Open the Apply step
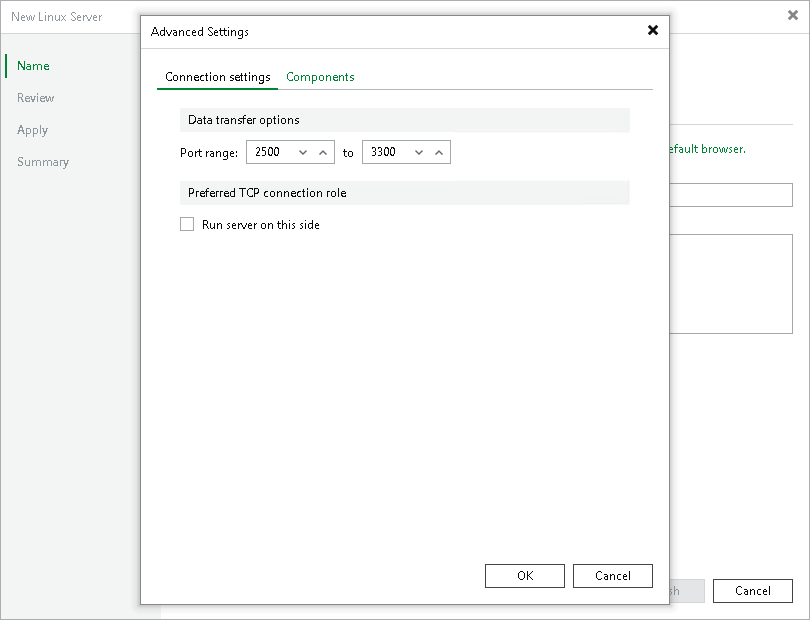810x620 pixels. (x=32, y=129)
